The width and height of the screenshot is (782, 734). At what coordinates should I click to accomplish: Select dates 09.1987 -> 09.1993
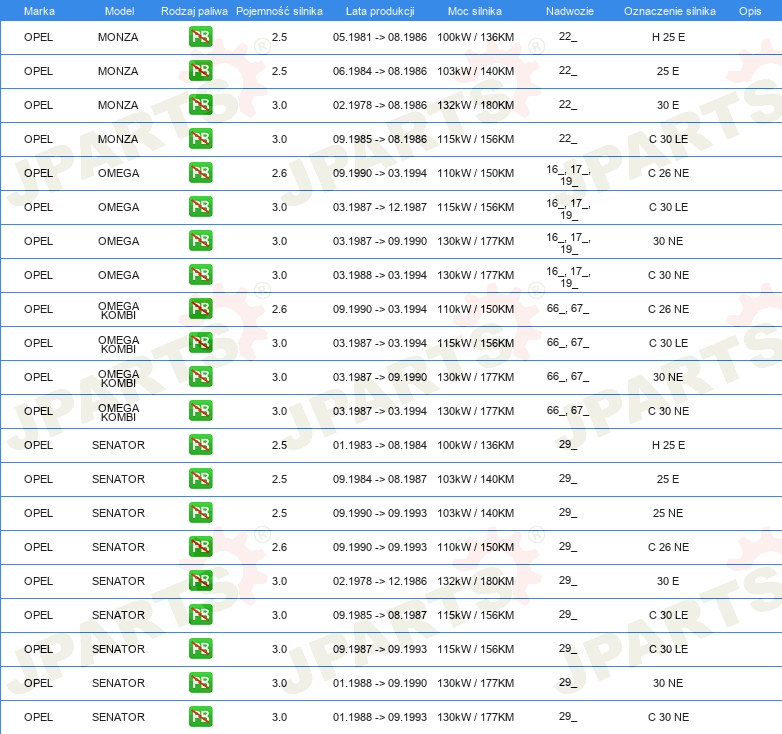(380, 649)
